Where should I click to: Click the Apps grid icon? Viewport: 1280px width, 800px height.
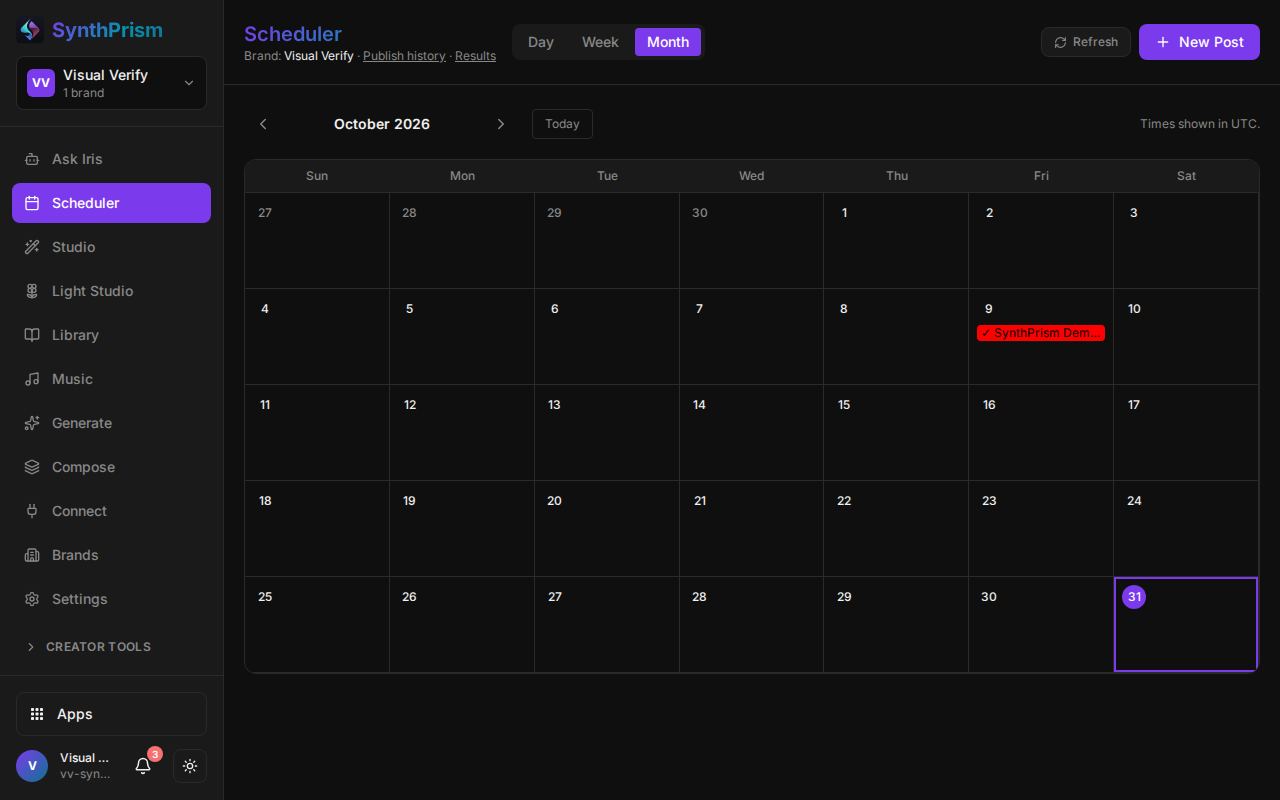click(37, 714)
